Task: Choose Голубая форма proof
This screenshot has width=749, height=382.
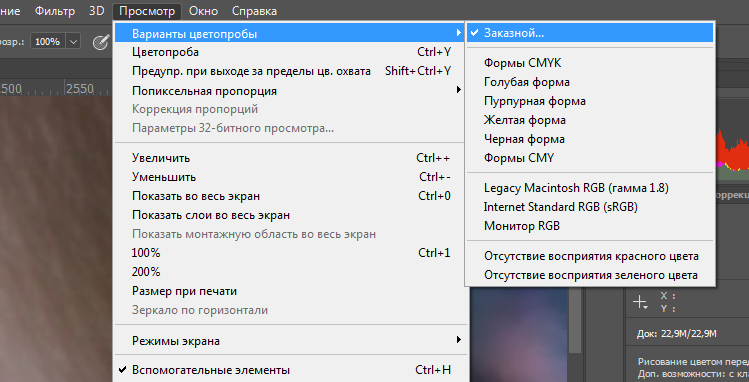Action: (590, 82)
